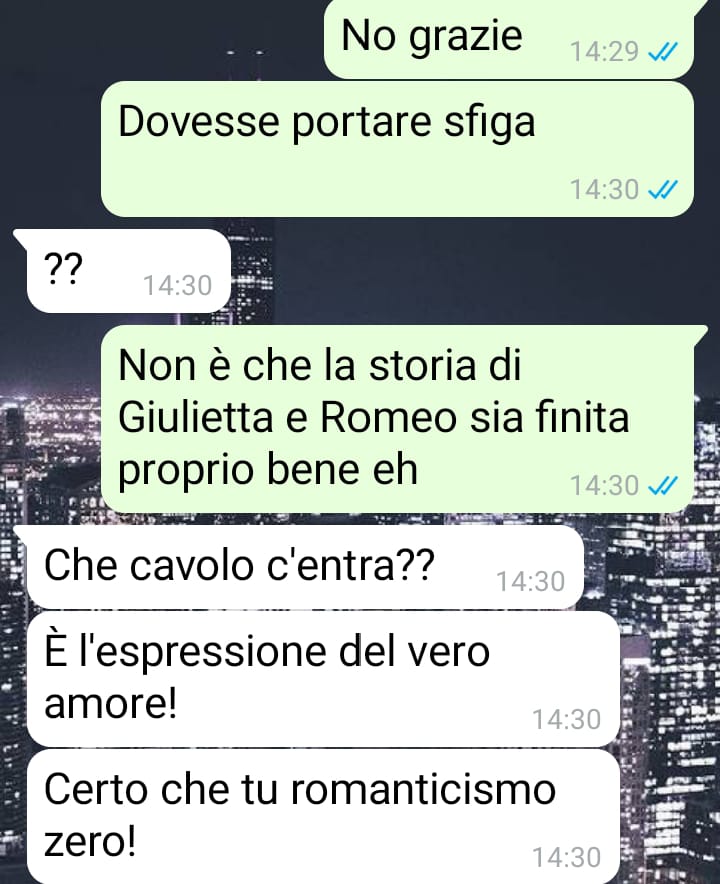This screenshot has height=884, width=720.
Task: Click the 14:29 timestamp on 'No grazie'
Action: pyautogui.click(x=604, y=52)
